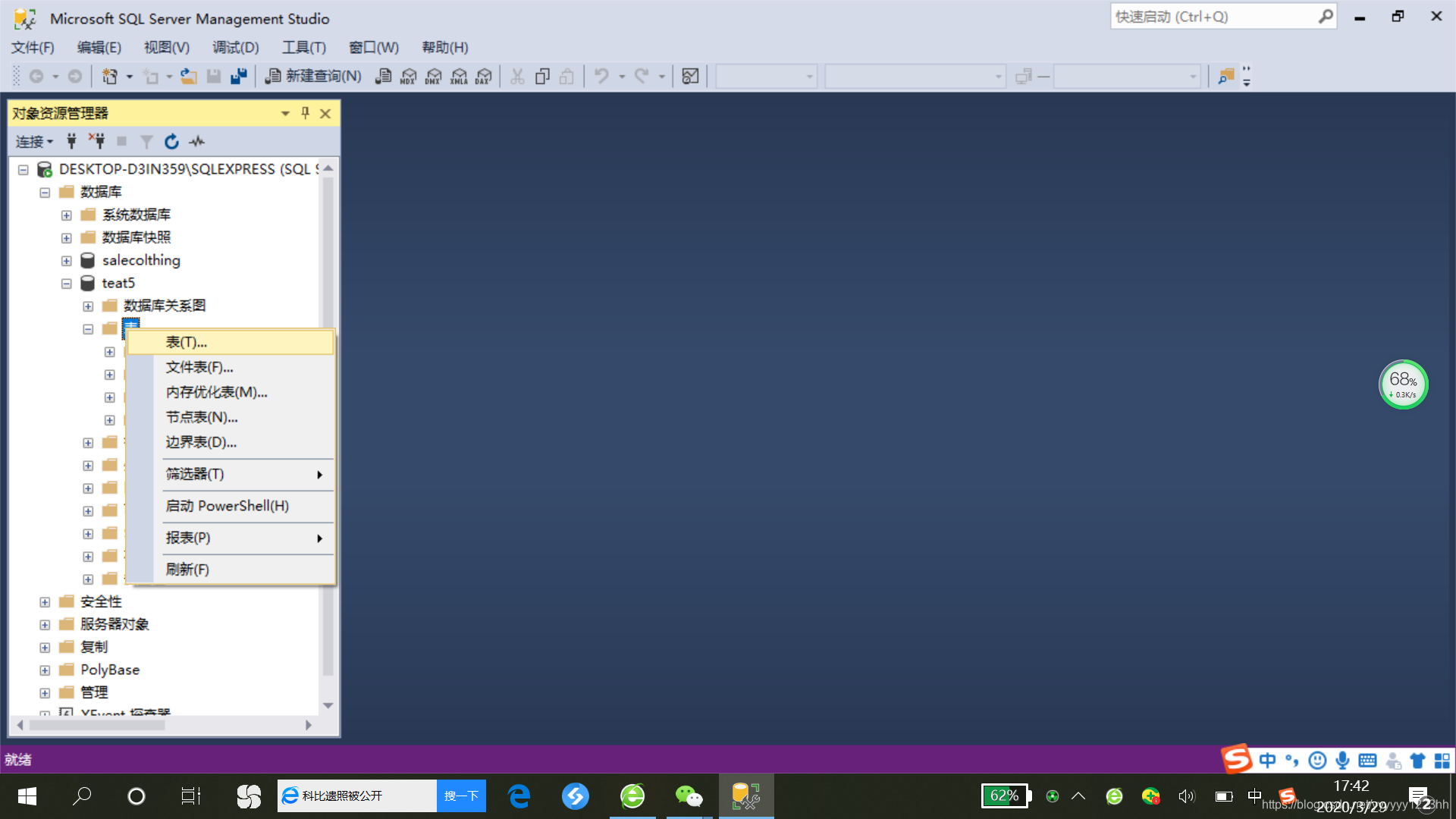
Task: Click the Cut scissors icon
Action: coord(517,76)
